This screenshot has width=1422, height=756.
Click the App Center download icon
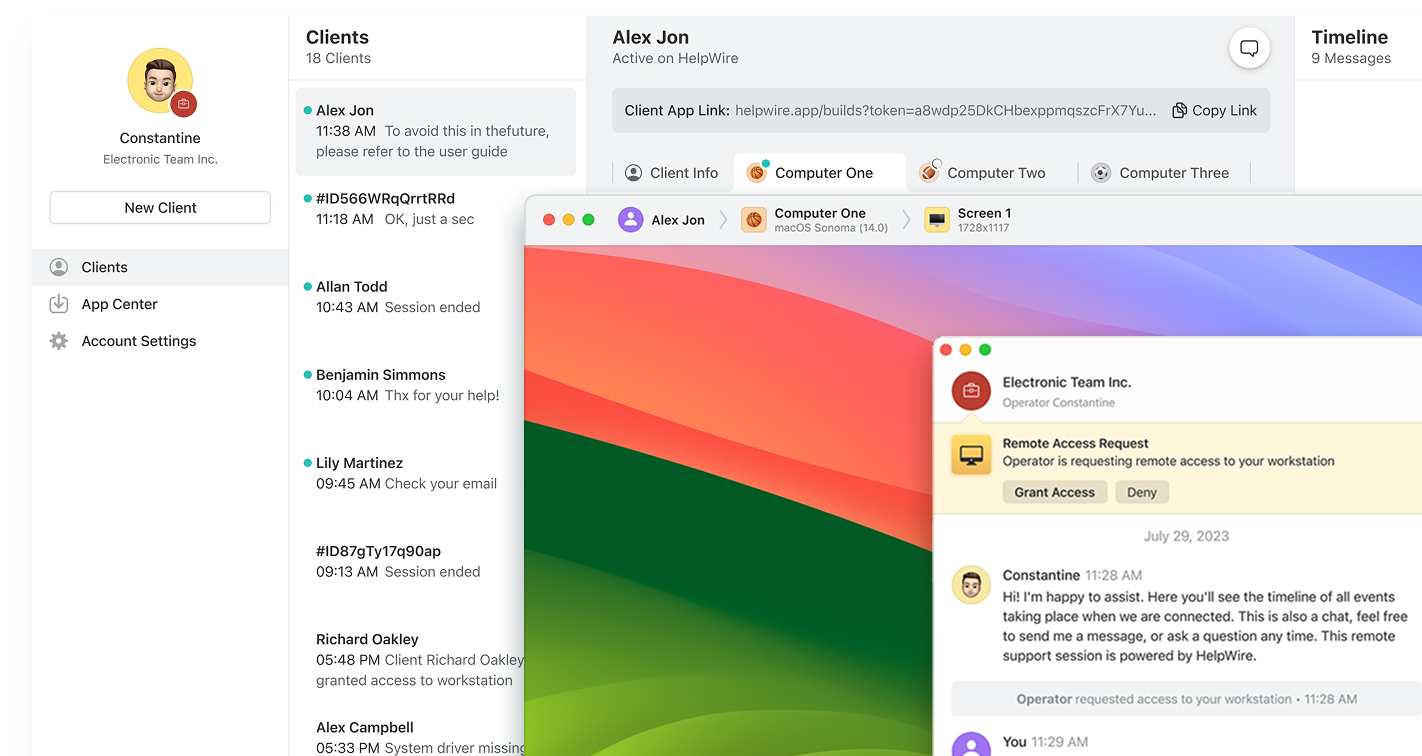click(x=59, y=304)
